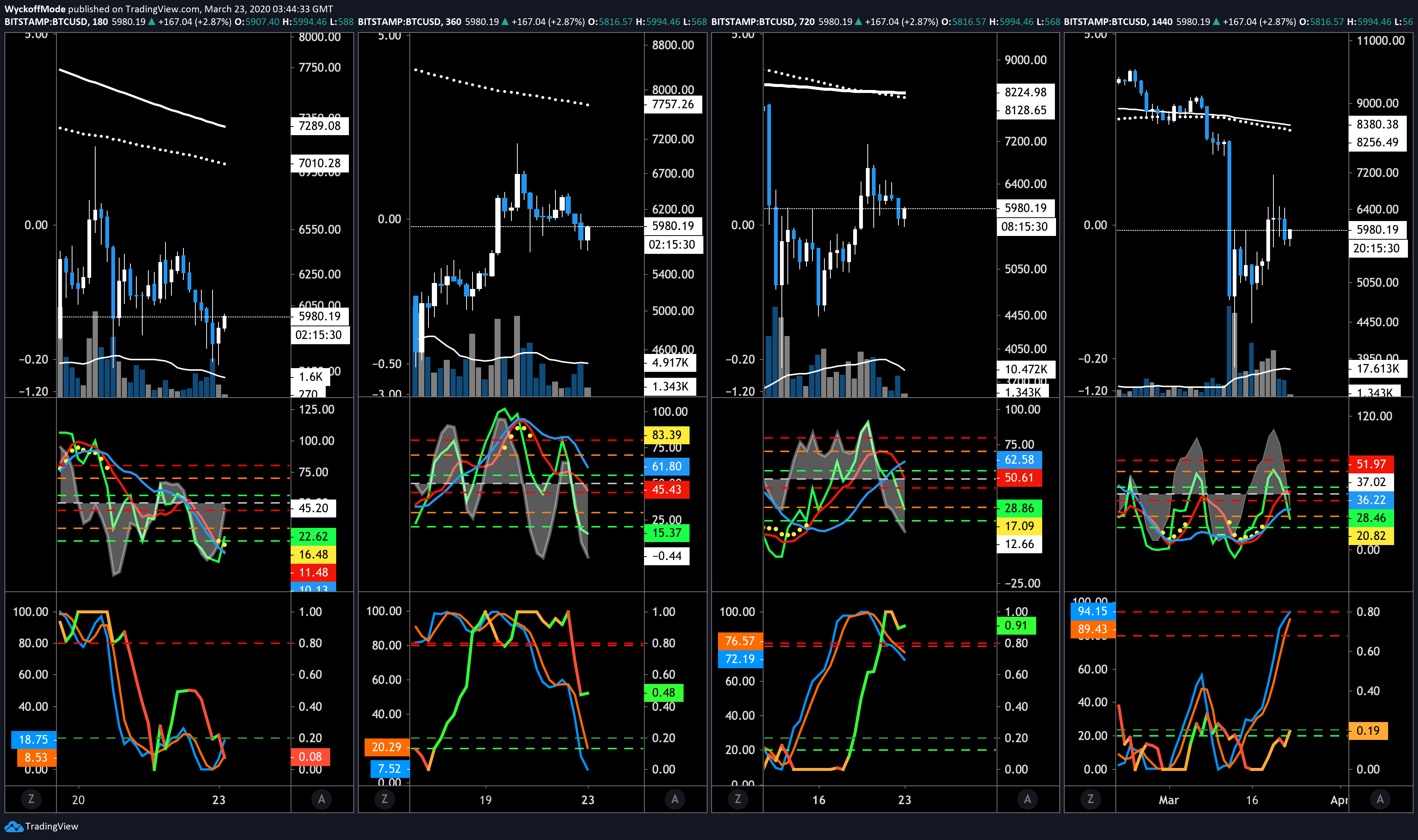1418x840 pixels.
Task: Click the yellow 83.39 indicator label
Action: point(667,435)
